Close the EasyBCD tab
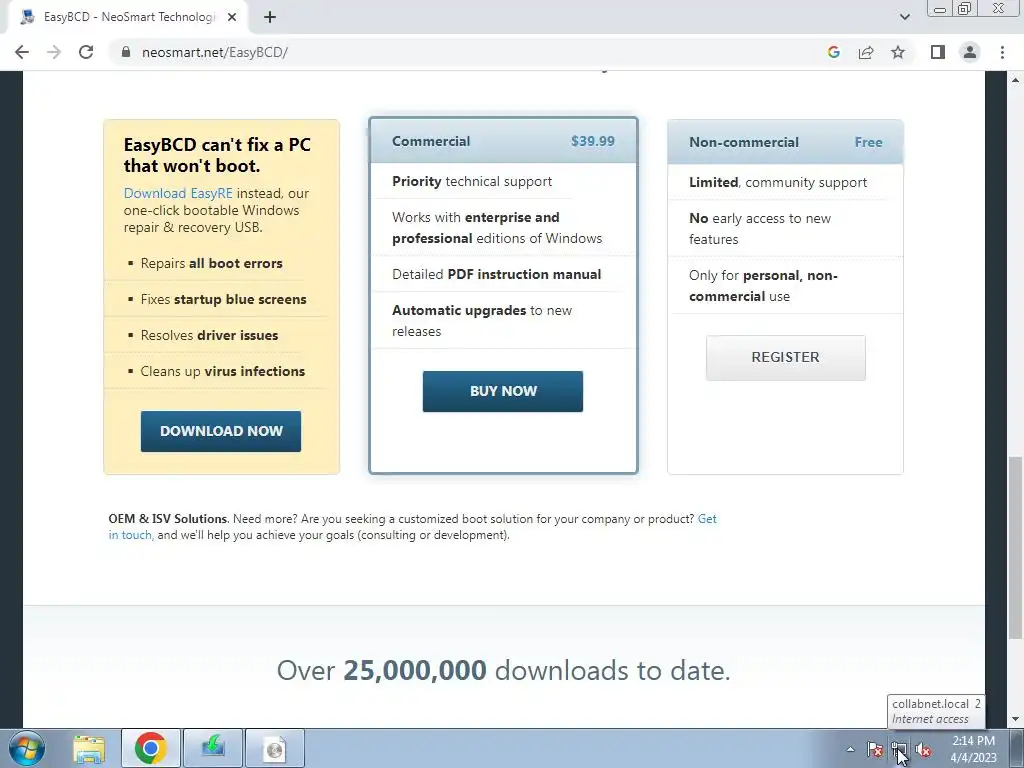Screen dimensions: 1024x768 pos(232,17)
